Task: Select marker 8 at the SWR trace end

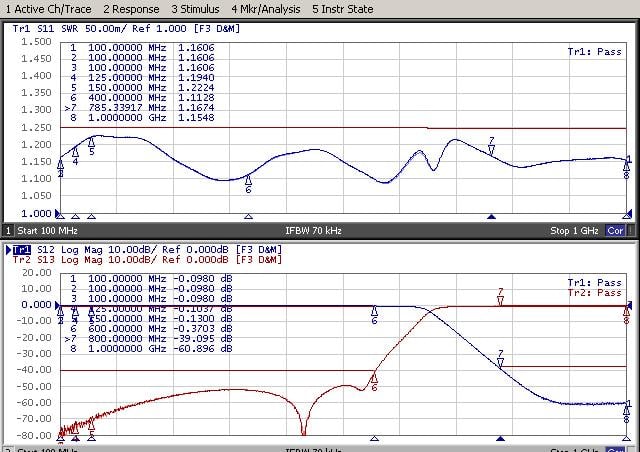Action: click(626, 169)
